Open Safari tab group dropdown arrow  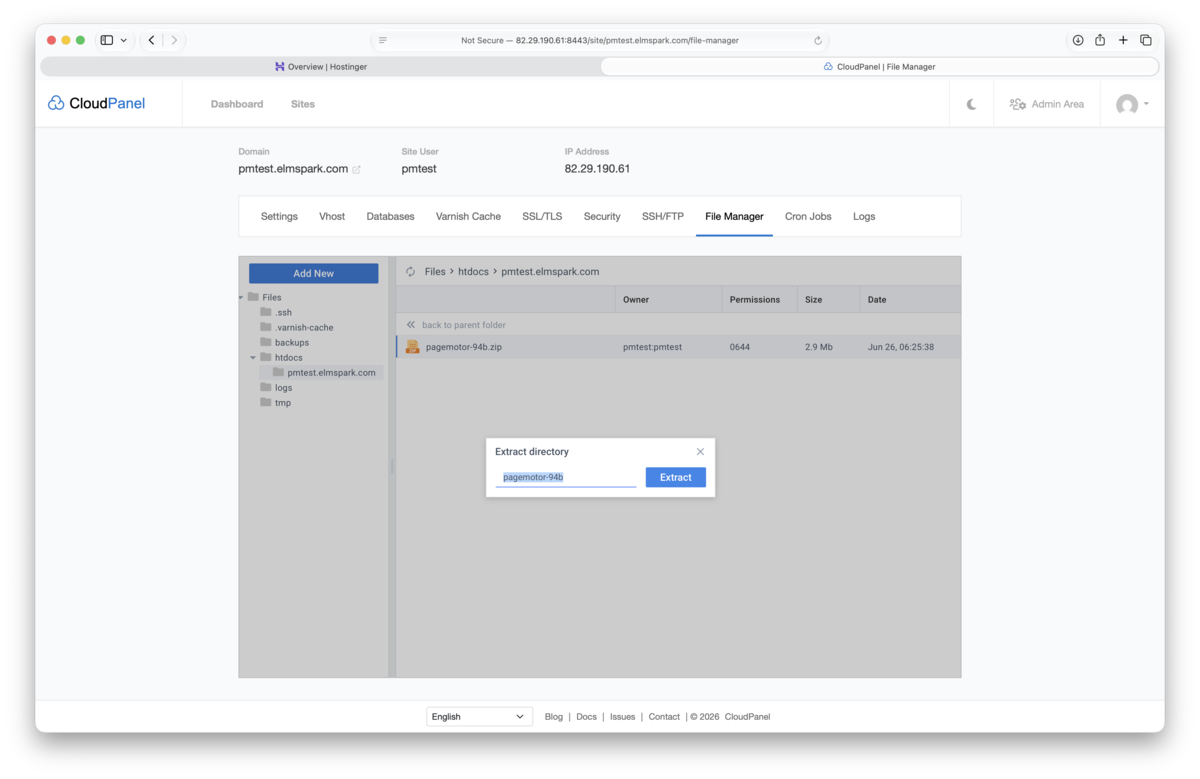tap(124, 40)
